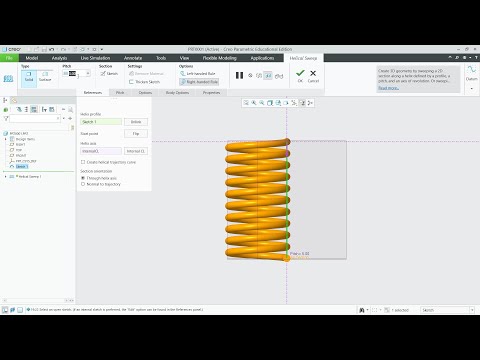Expand the Helical Sweep 1 node
Screen dimensions: 480x360
[5, 177]
